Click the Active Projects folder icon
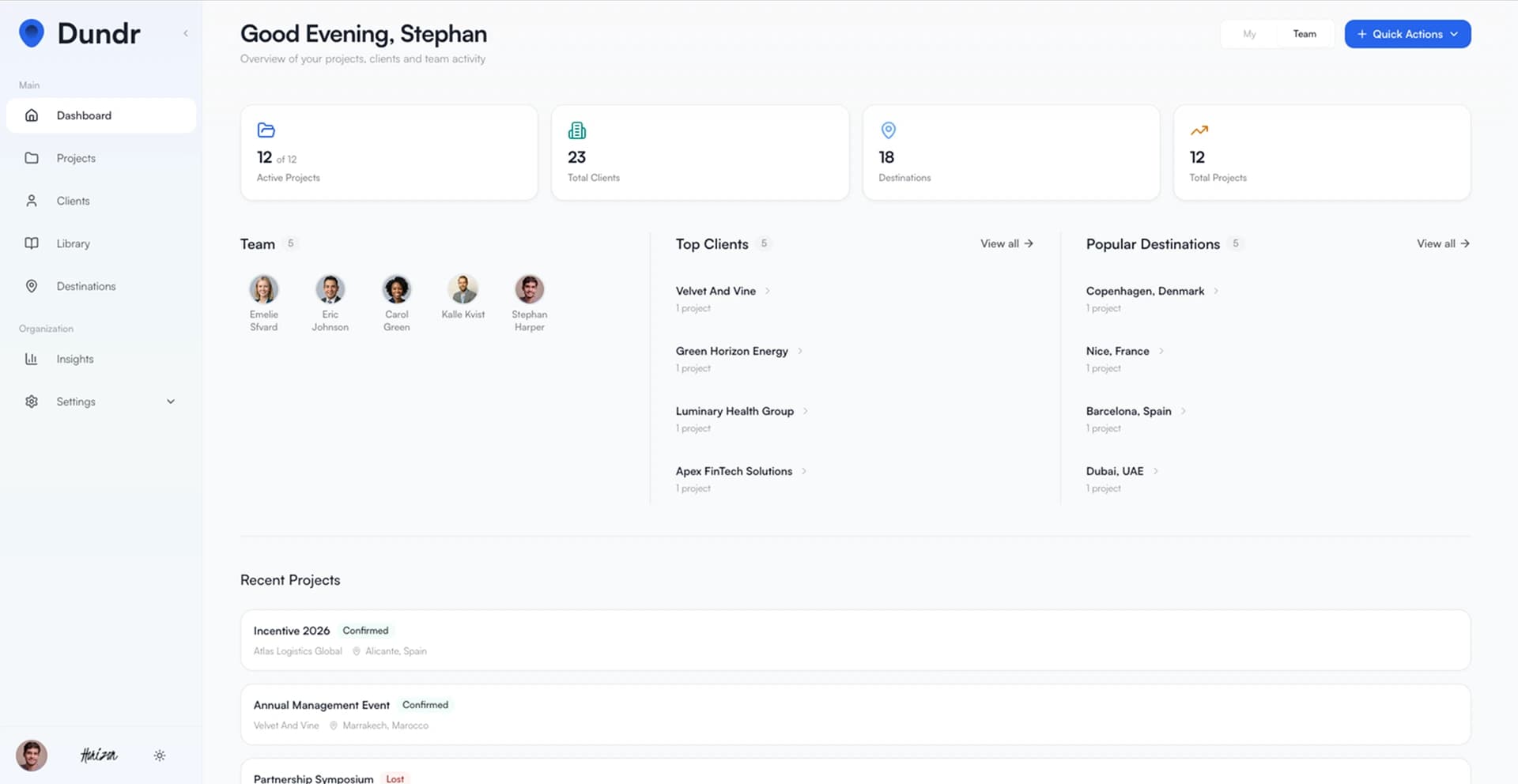Viewport: 1518px width, 784px height. pos(266,130)
